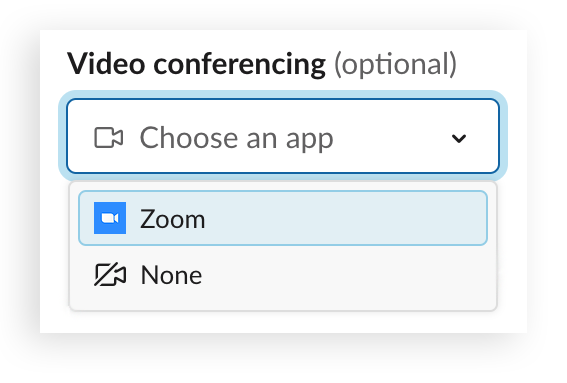The height and width of the screenshot is (383, 567).
Task: Click the crossed-out camera icon beside None
Action: (110, 275)
